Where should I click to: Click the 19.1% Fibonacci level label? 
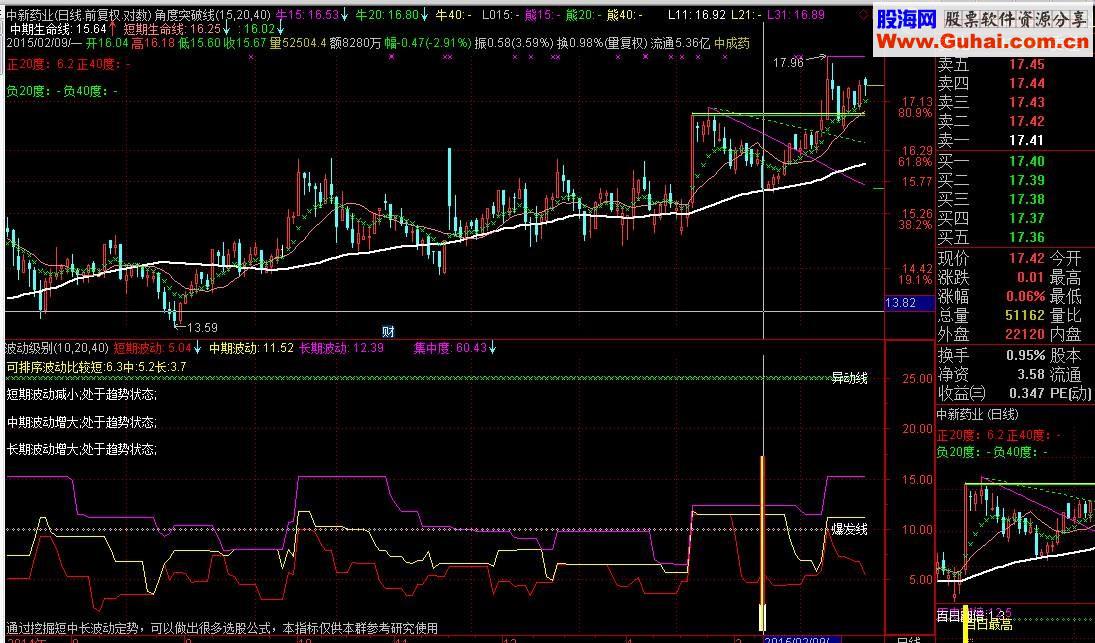tap(916, 279)
